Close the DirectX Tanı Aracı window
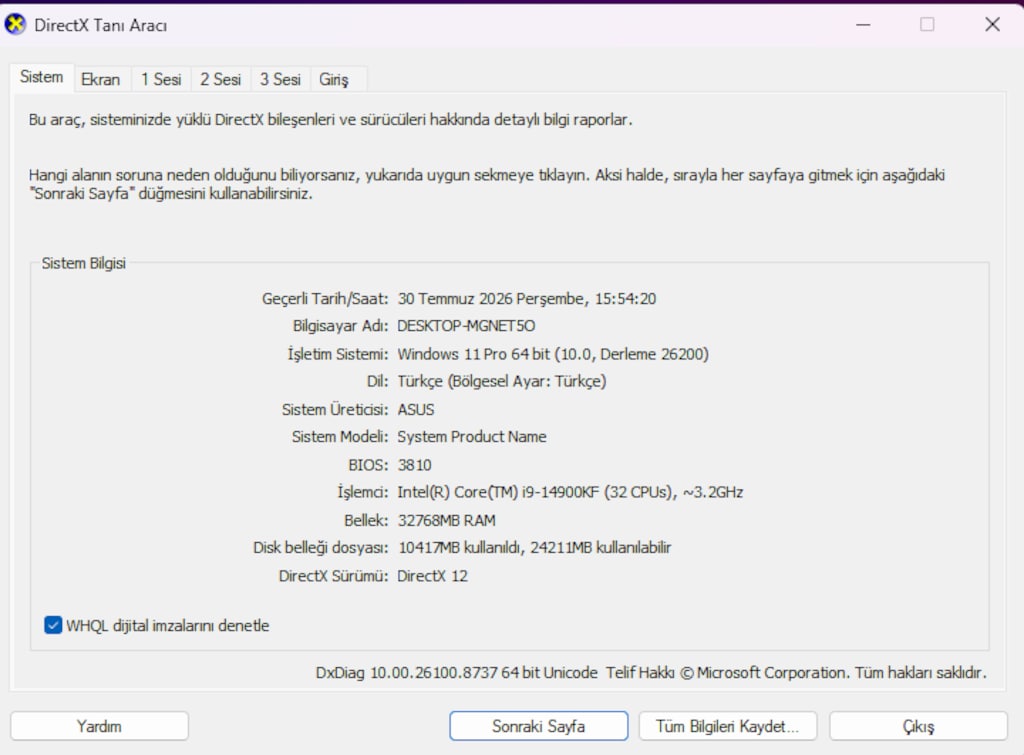Viewport: 1024px width, 755px height. pos(993,25)
